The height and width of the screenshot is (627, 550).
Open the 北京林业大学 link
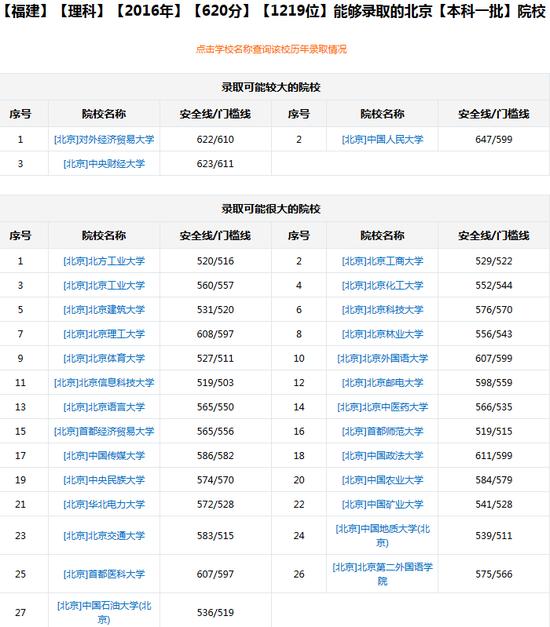click(382, 334)
